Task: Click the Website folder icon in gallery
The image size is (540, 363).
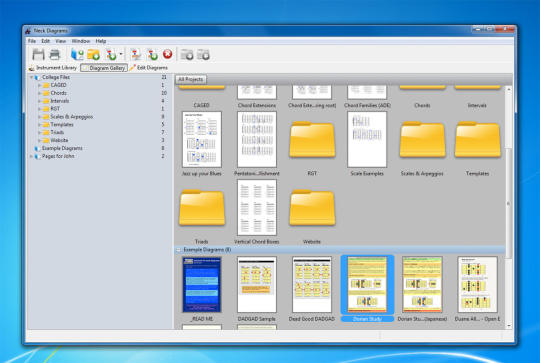Action: pyautogui.click(x=312, y=208)
